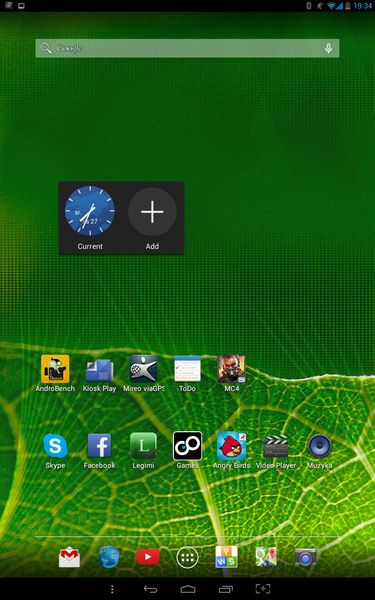This screenshot has width=375, height=600.
Task: Tap the search magnifier icon
Action: click(46, 48)
